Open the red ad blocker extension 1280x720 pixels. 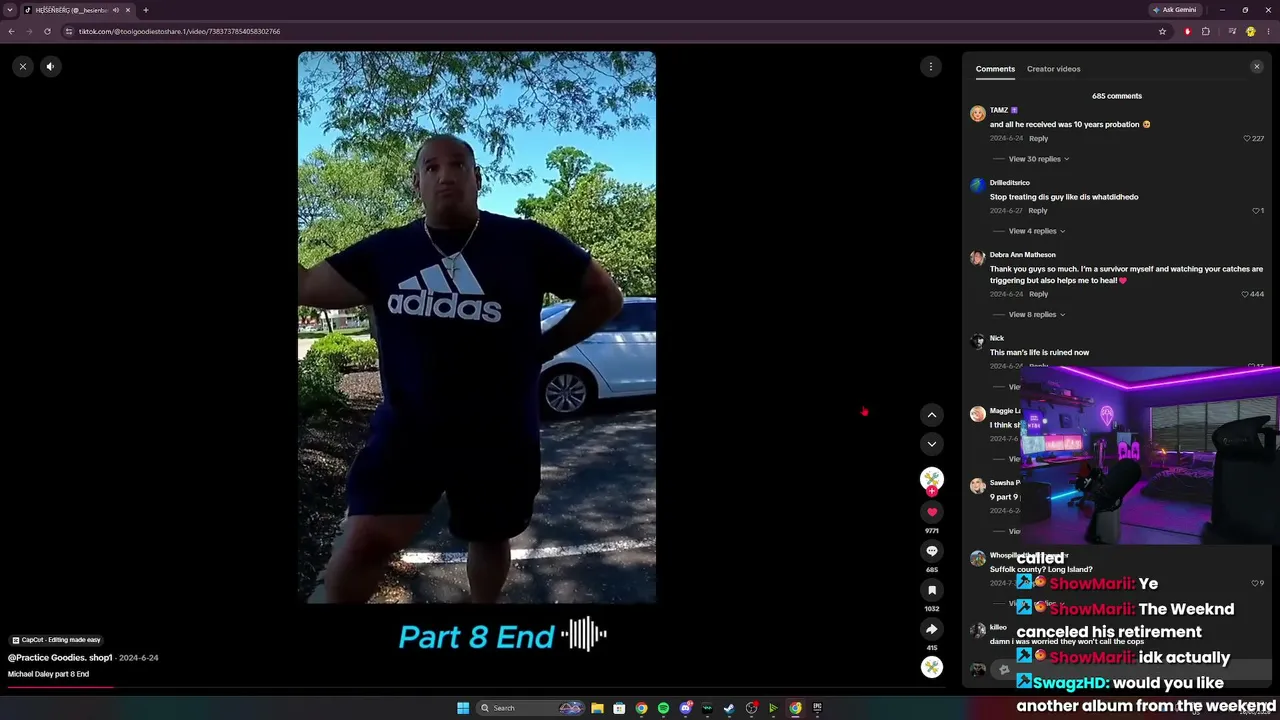click(x=1188, y=31)
